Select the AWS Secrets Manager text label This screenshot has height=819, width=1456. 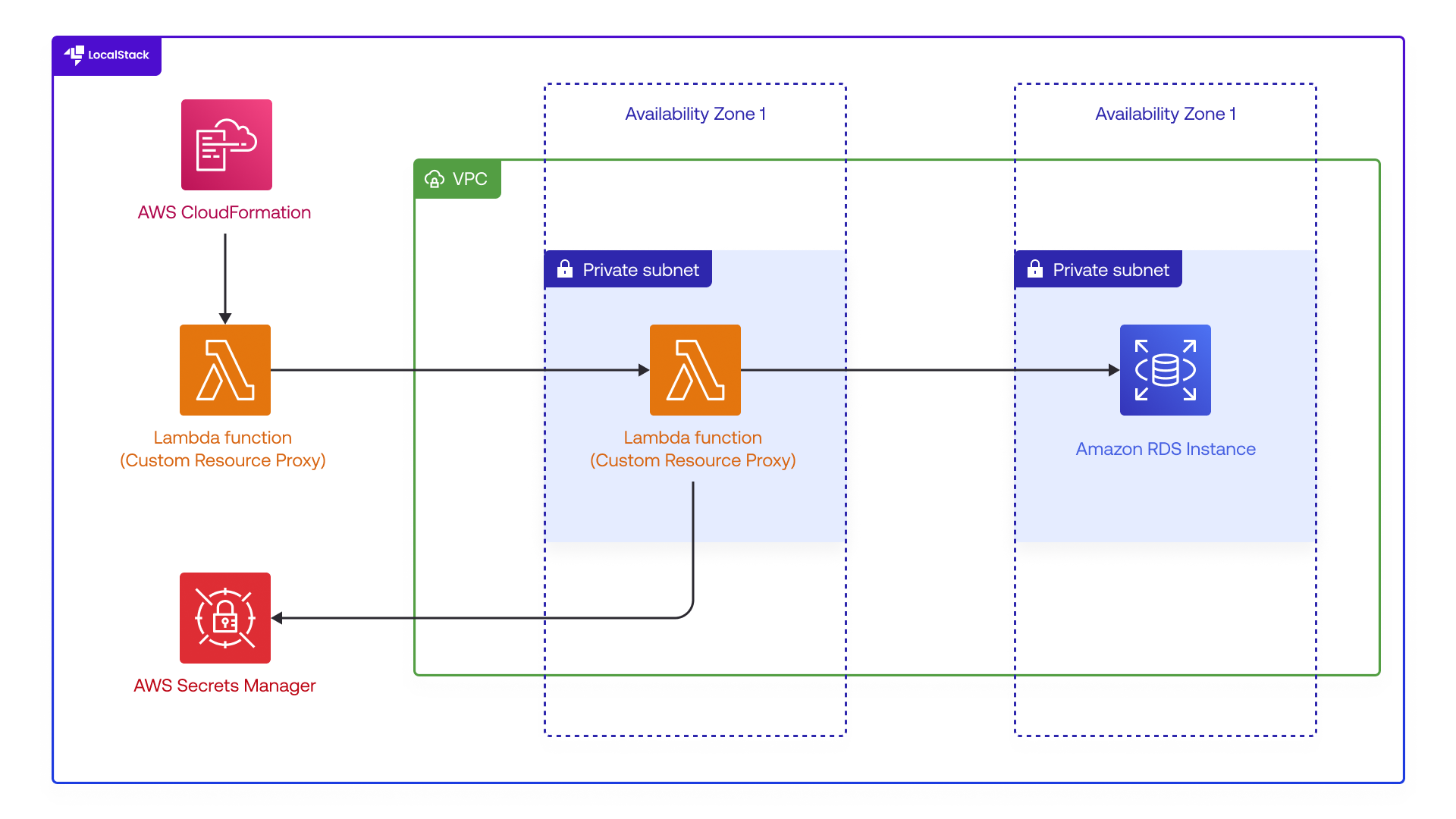[224, 685]
